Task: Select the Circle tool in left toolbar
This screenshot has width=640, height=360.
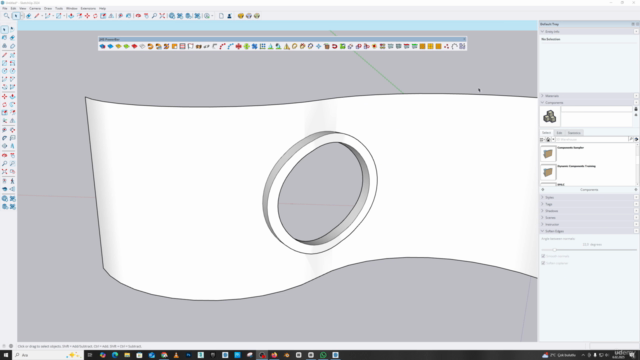Action: tap(4, 71)
